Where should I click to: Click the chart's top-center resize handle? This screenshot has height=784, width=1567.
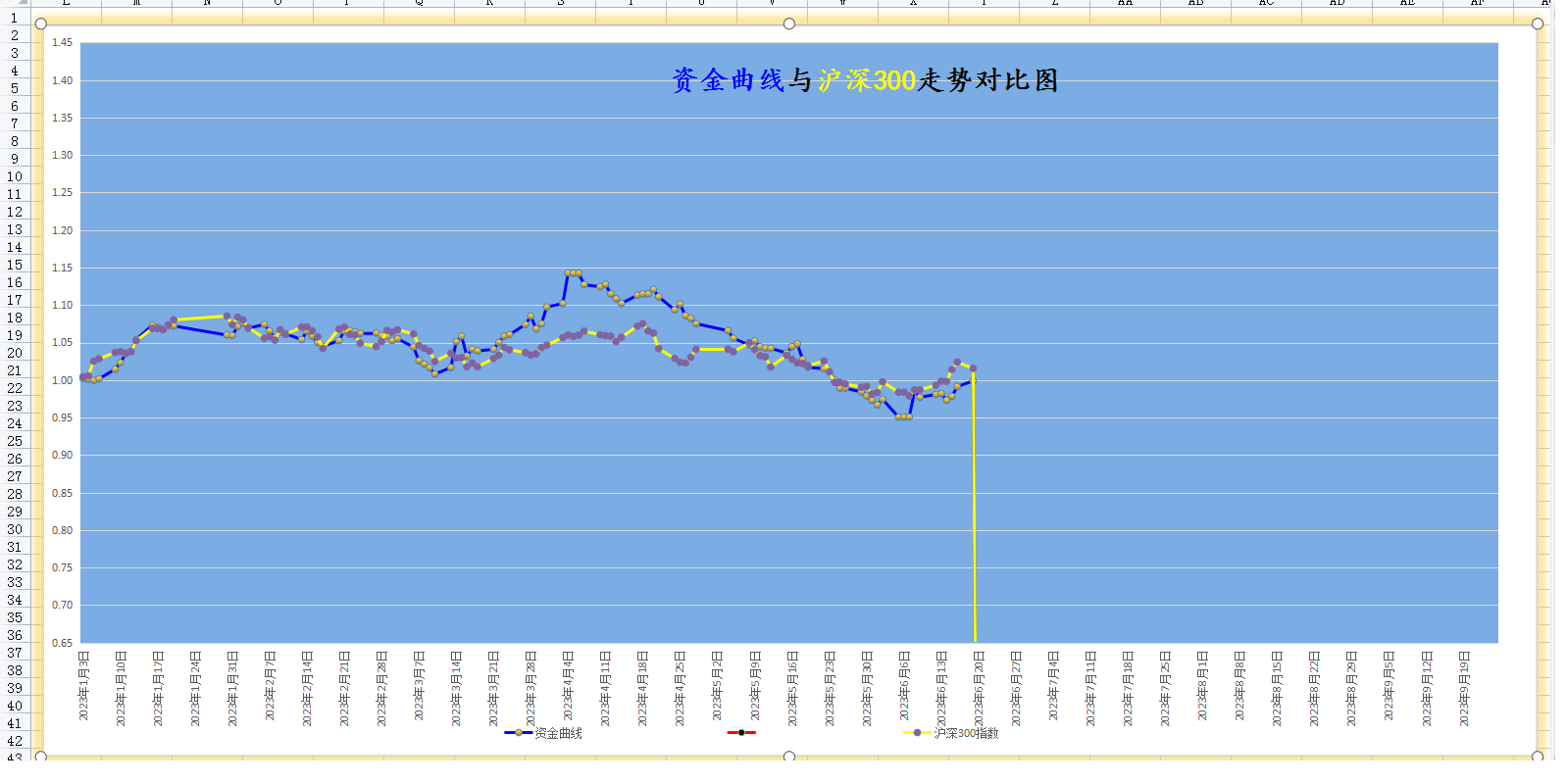pyautogui.click(x=789, y=24)
